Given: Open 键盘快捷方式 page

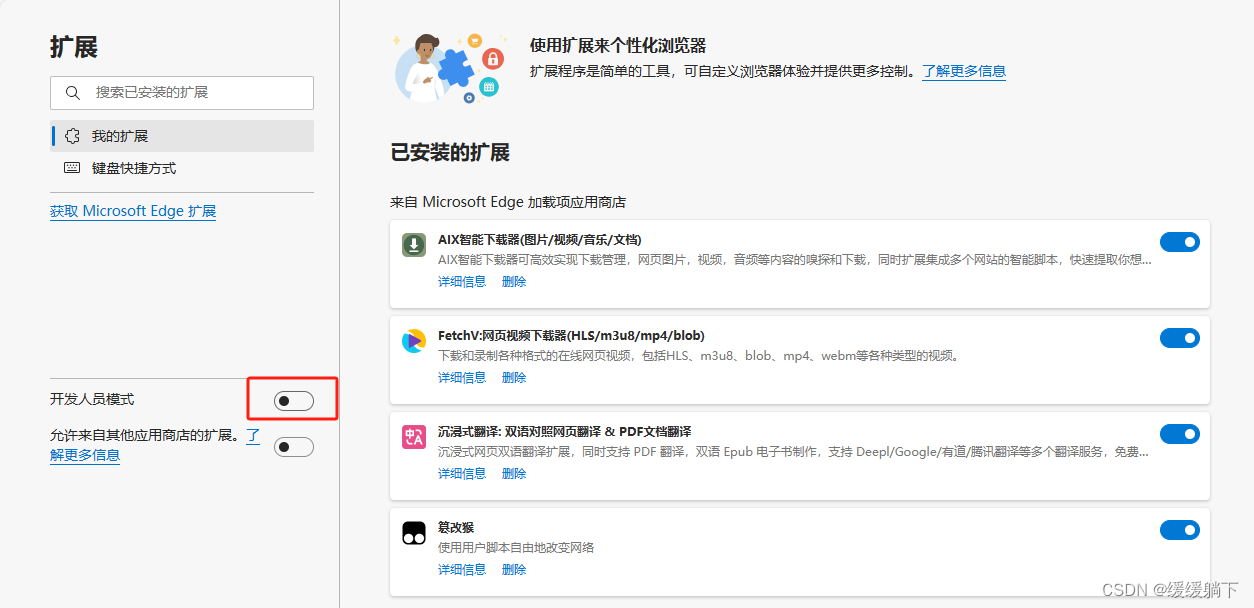Looking at the screenshot, I should pyautogui.click(x=182, y=168).
